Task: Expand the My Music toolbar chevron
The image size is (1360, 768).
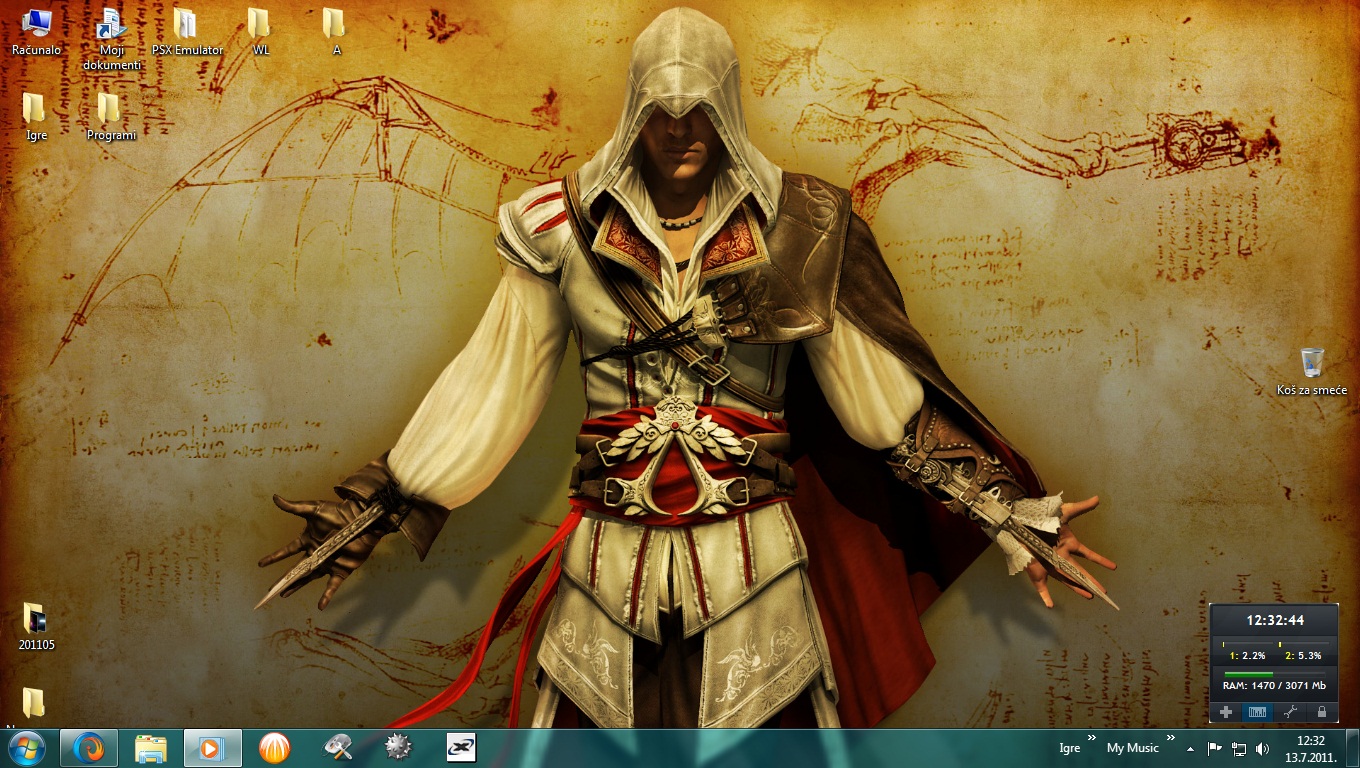Action: pos(1171,738)
